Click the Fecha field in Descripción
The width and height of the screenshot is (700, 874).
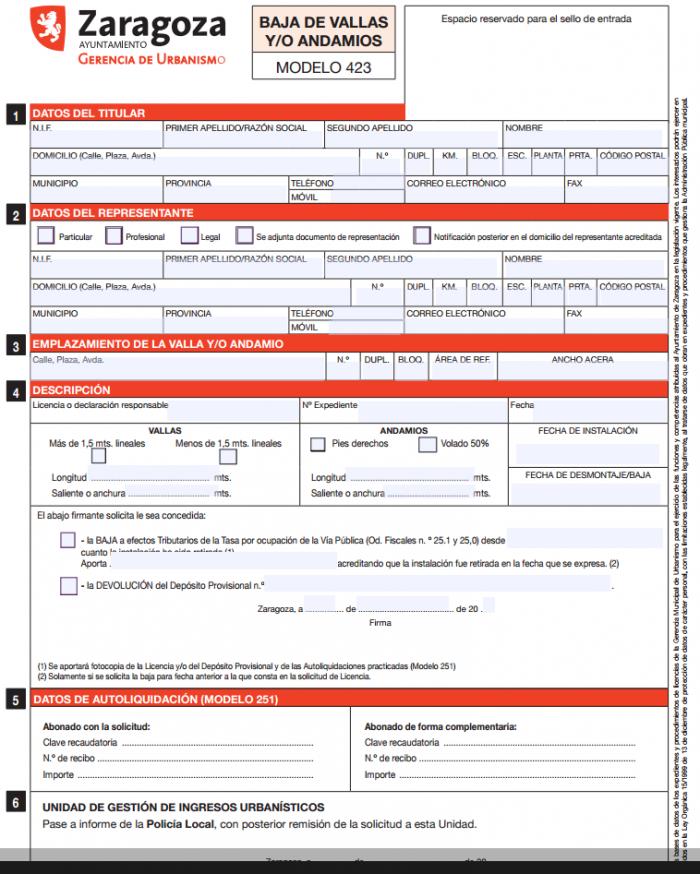[600, 411]
